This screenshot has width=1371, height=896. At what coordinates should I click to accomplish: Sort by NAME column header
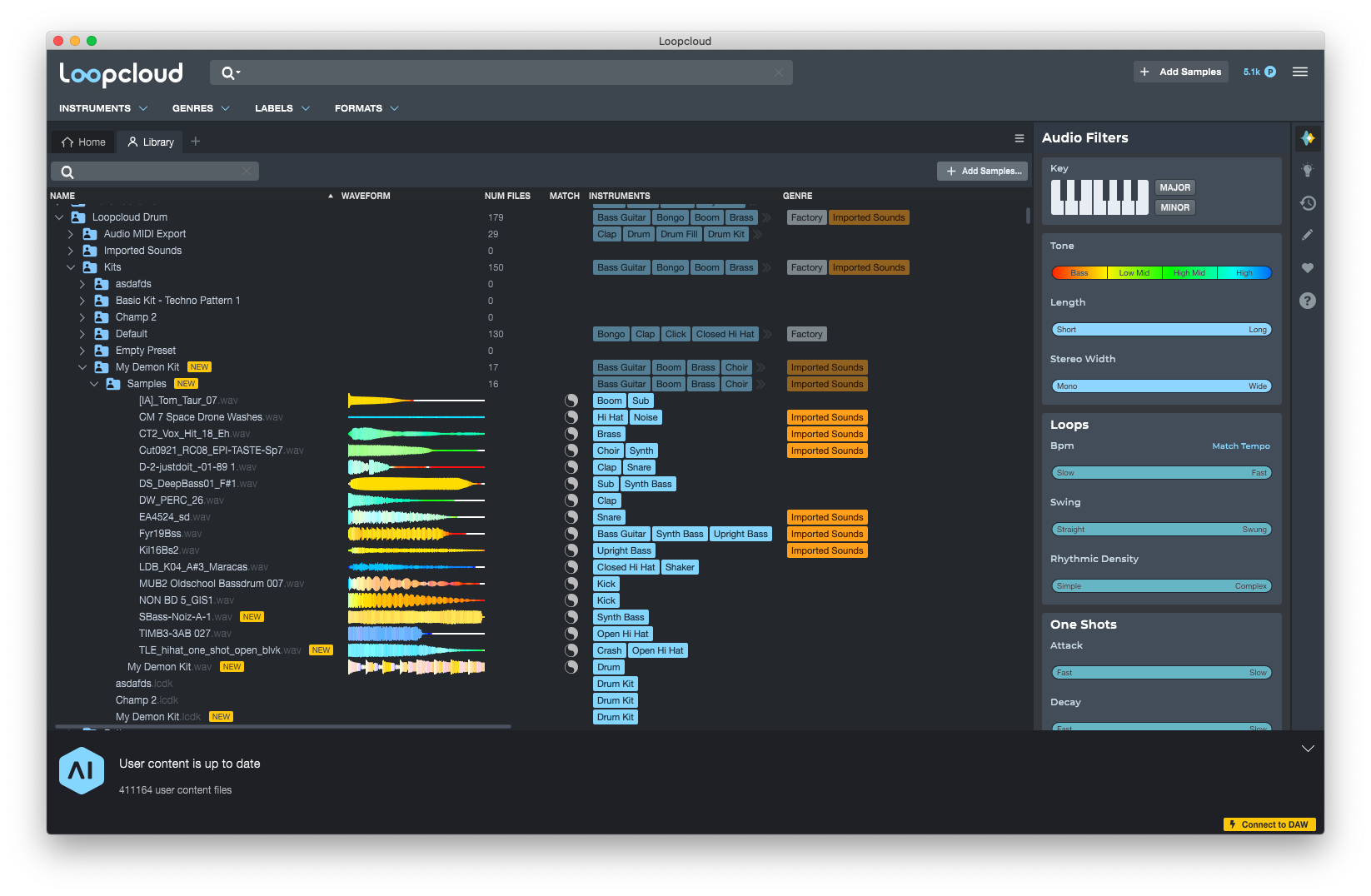(62, 196)
